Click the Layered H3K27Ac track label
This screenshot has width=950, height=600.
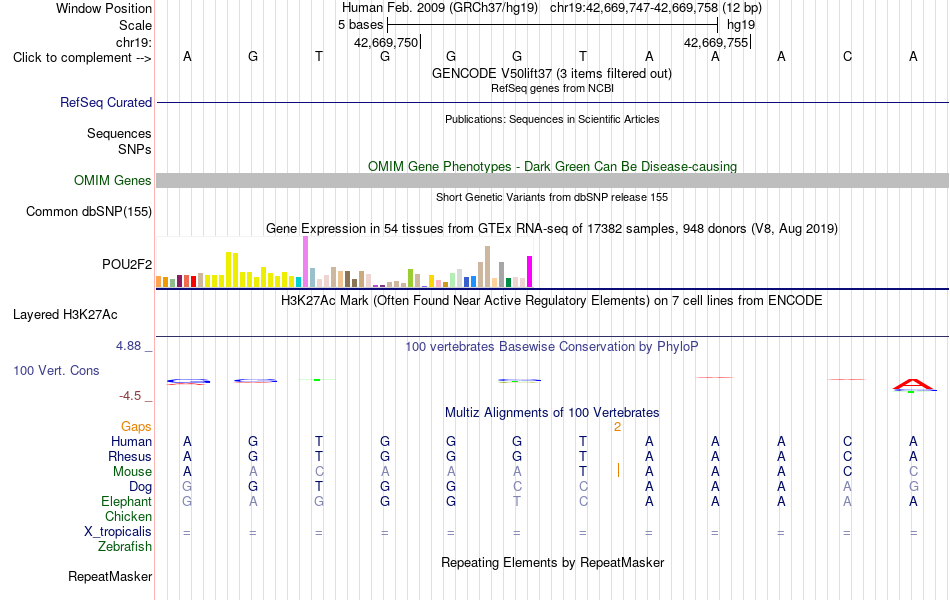tap(65, 315)
